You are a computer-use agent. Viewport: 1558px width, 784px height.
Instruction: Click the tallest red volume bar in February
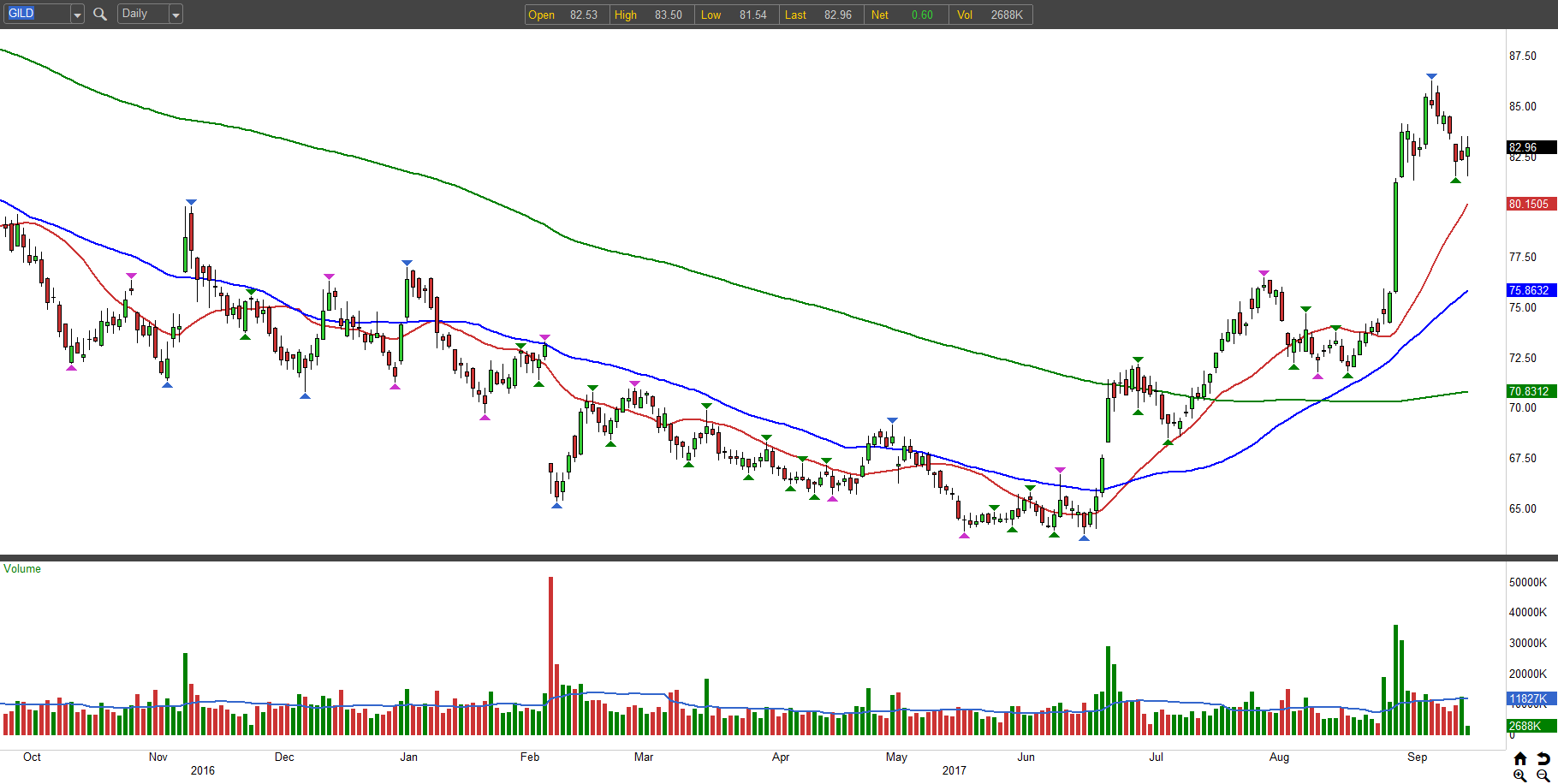click(551, 656)
